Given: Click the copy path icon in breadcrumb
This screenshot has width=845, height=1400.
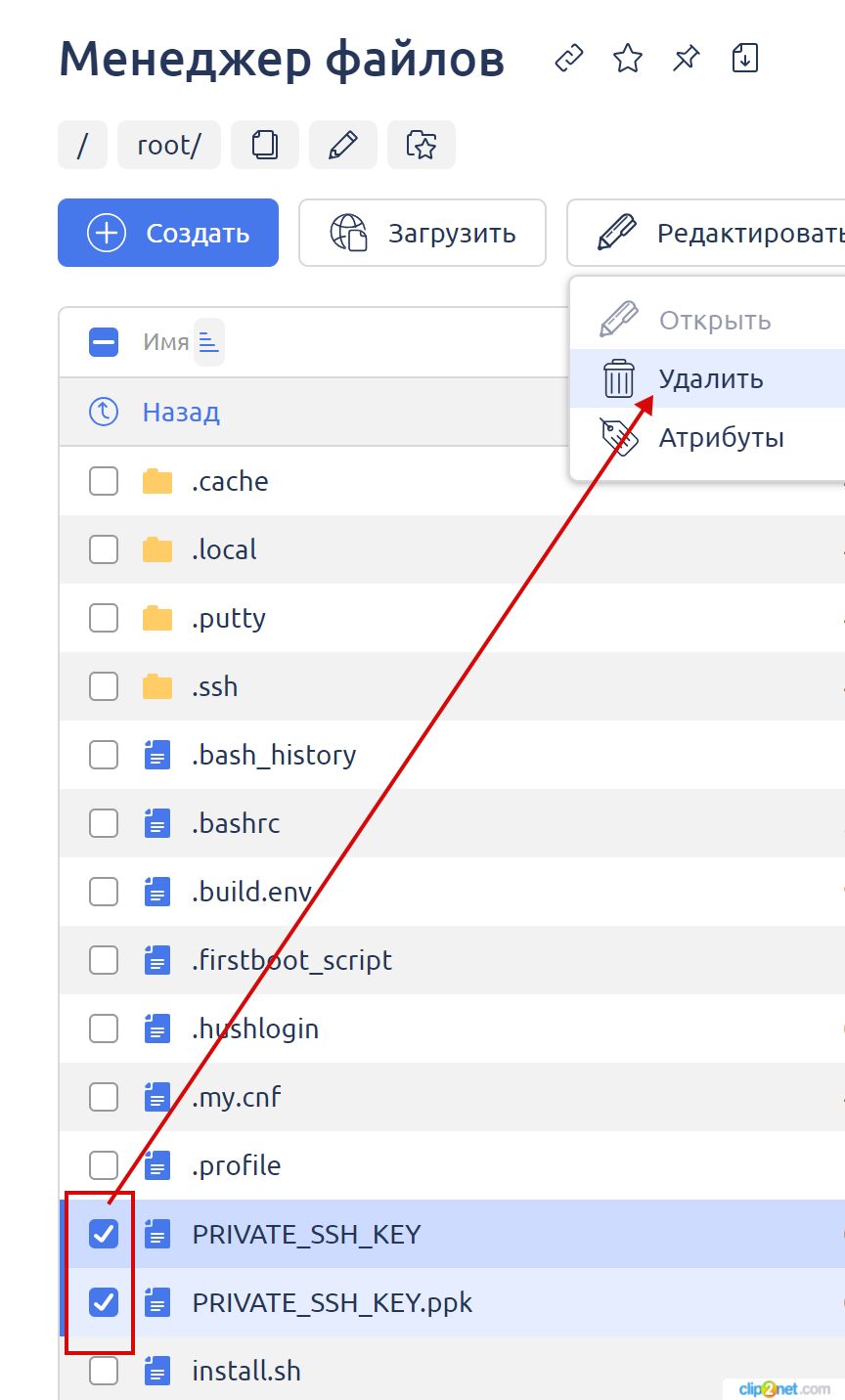Looking at the screenshot, I should point(264,146).
